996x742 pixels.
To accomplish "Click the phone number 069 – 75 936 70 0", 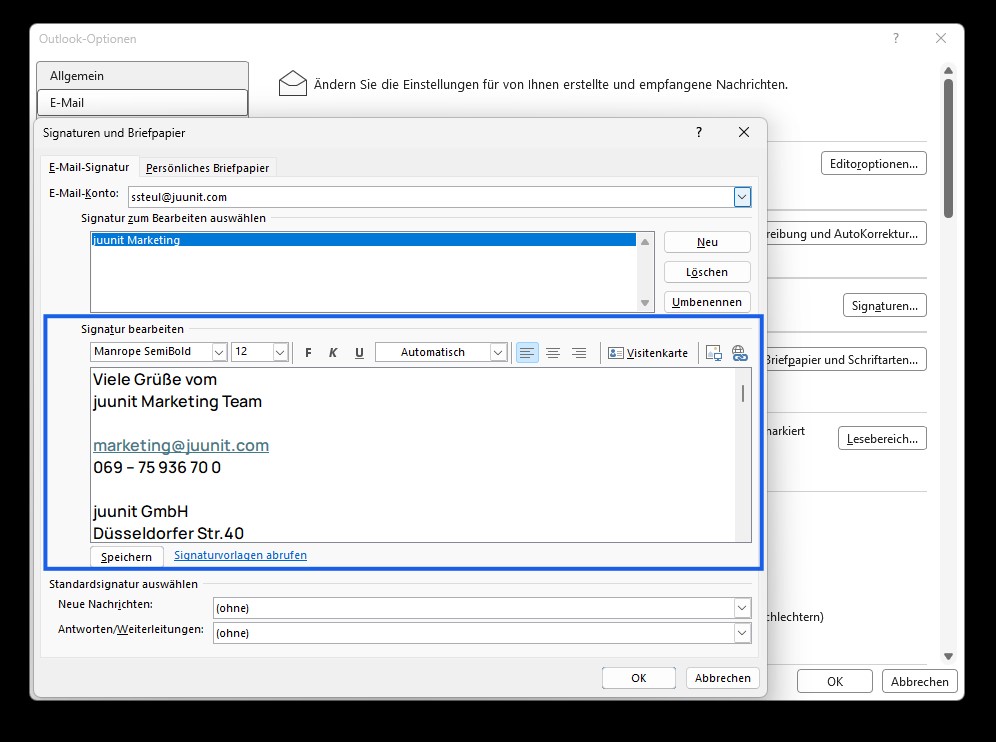I will (x=157, y=468).
